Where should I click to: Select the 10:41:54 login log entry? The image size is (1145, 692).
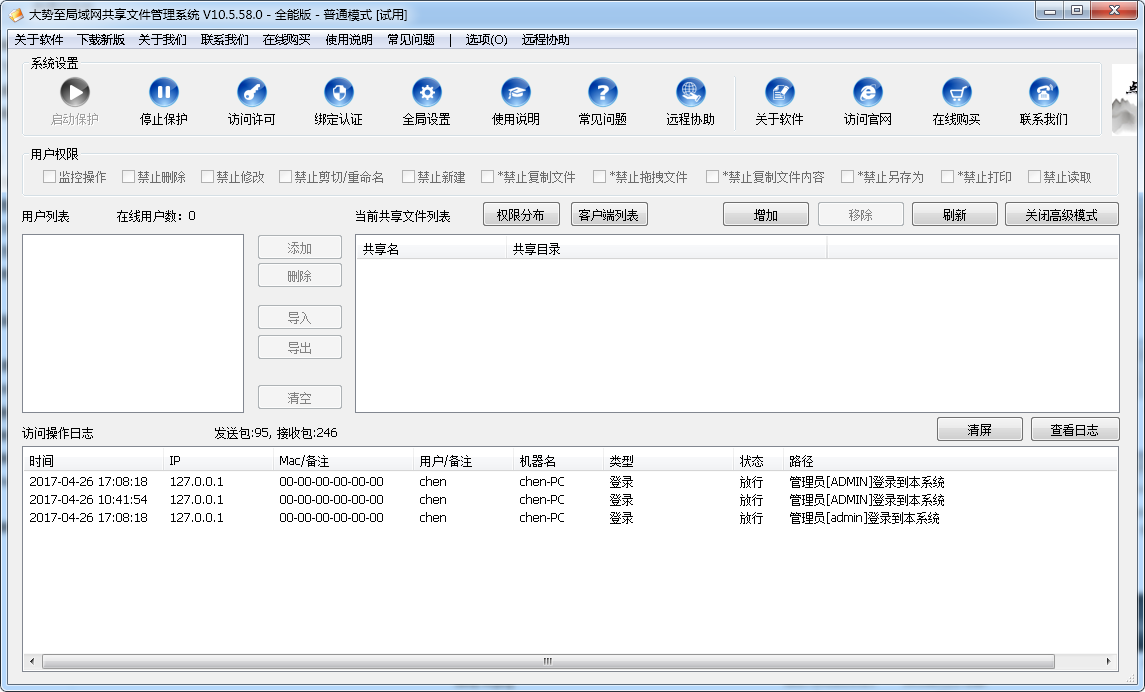click(300, 500)
